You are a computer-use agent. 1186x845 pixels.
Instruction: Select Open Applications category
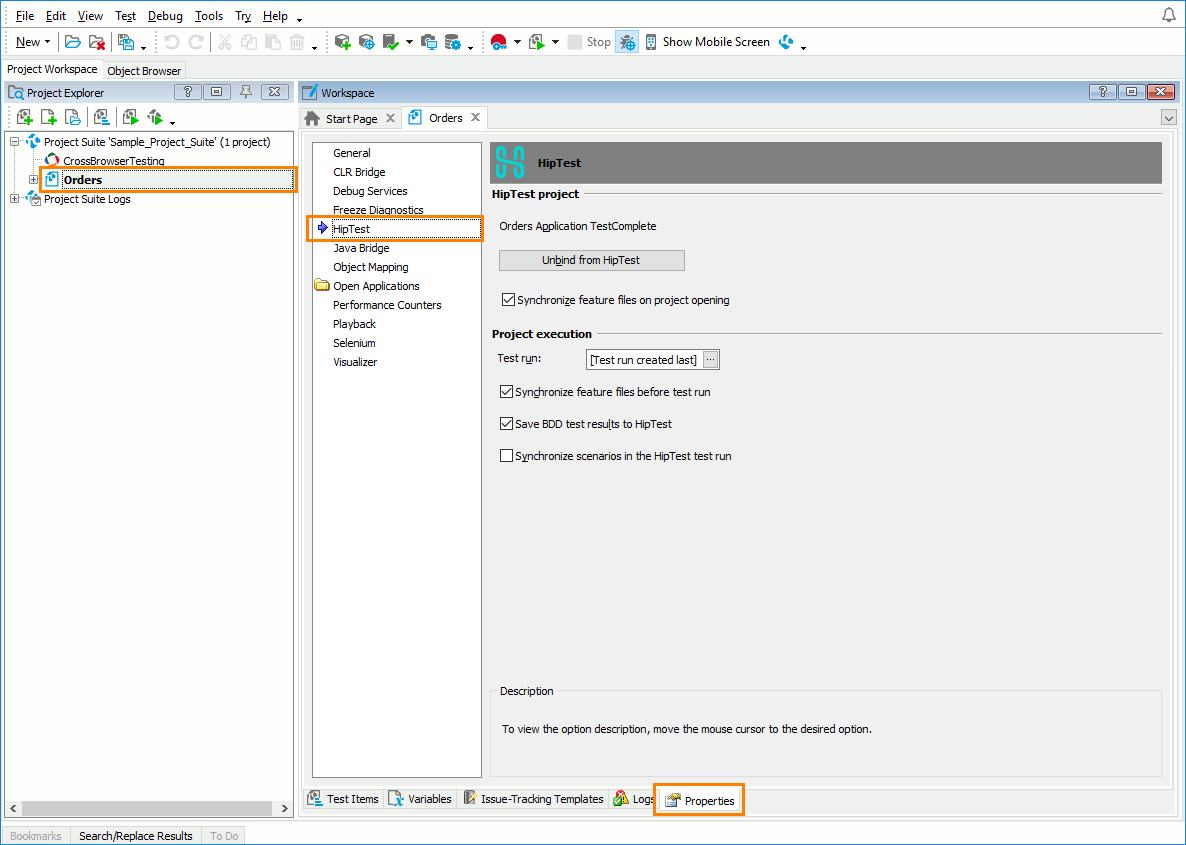pyautogui.click(x=376, y=286)
